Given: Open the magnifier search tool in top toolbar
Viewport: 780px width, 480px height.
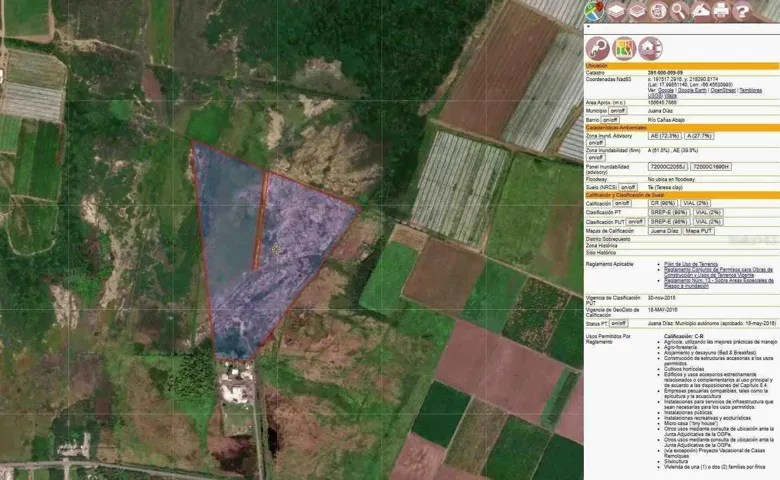Looking at the screenshot, I should [679, 11].
